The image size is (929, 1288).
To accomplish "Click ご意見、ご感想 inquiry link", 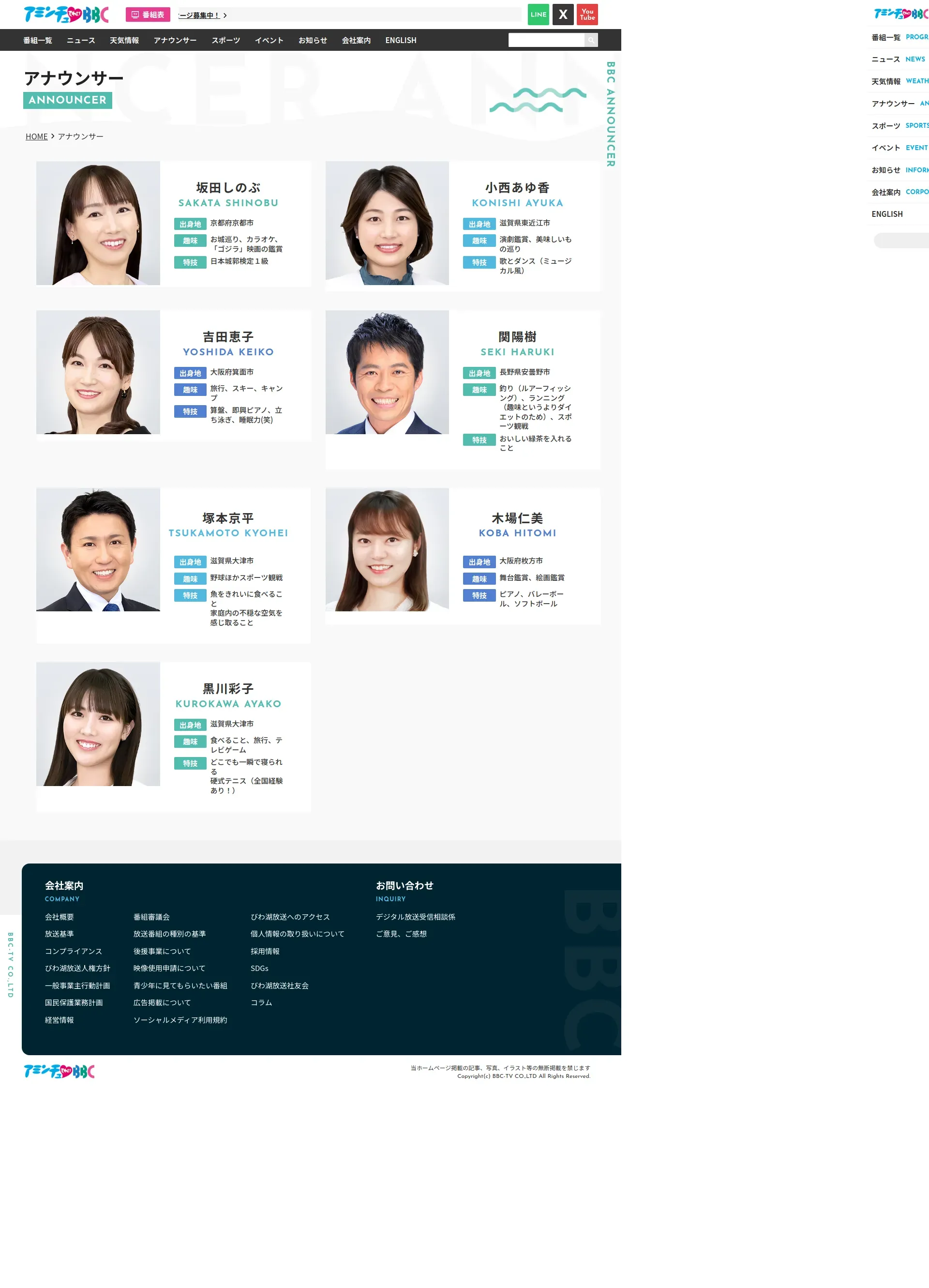I will point(401,934).
